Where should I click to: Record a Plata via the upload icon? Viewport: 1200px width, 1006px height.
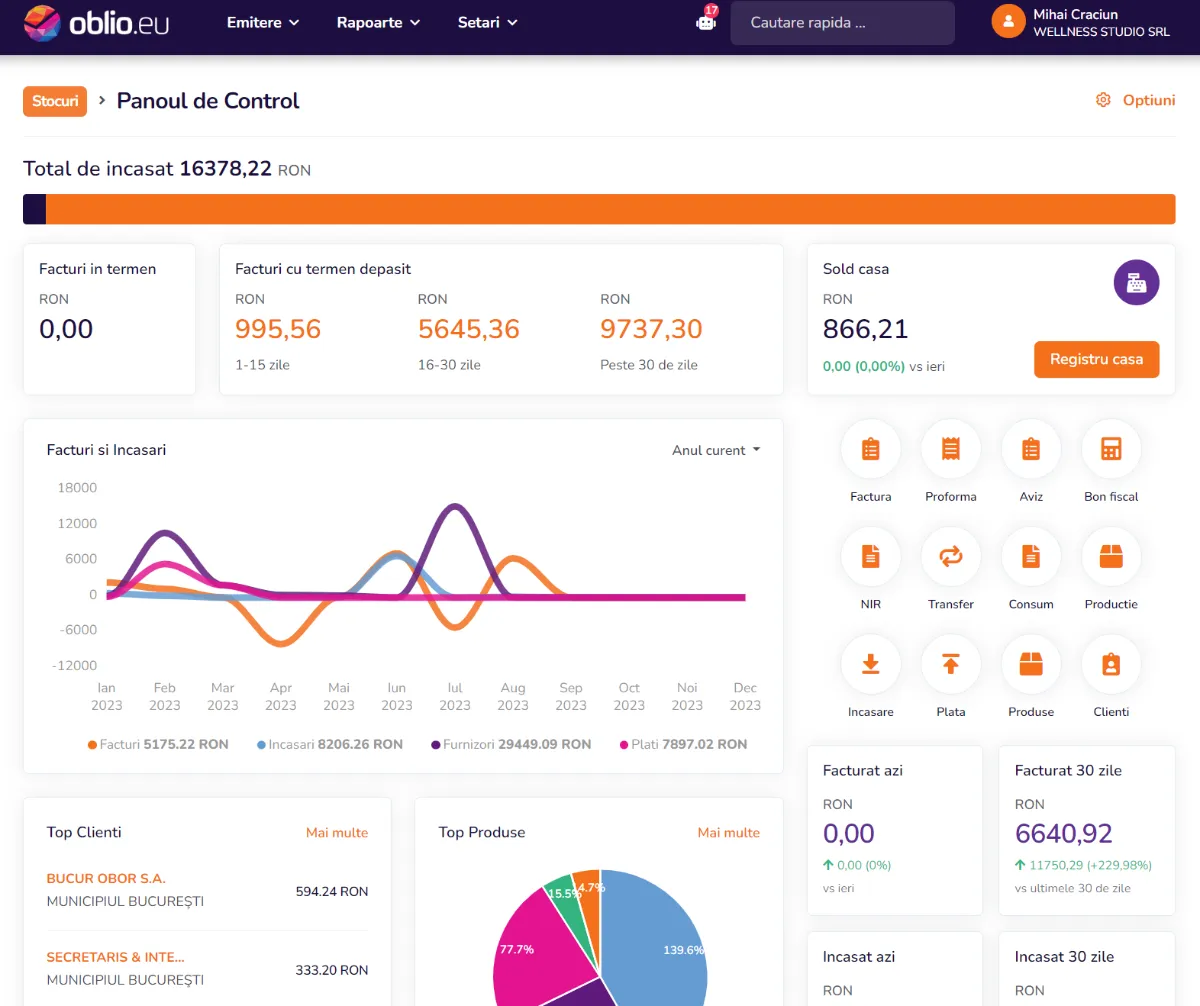951,665
